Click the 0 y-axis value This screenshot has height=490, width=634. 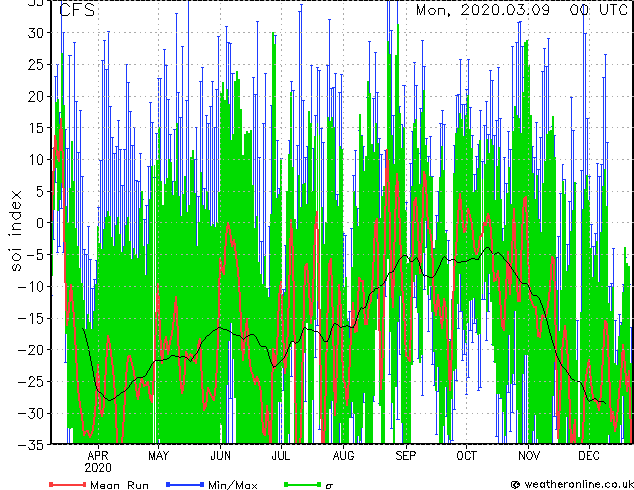(40, 223)
